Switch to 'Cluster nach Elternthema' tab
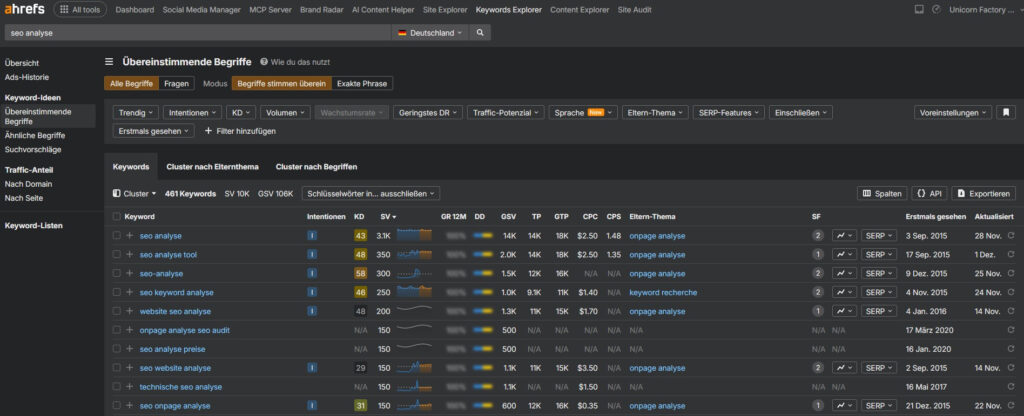This screenshot has width=1024, height=416. (x=212, y=166)
